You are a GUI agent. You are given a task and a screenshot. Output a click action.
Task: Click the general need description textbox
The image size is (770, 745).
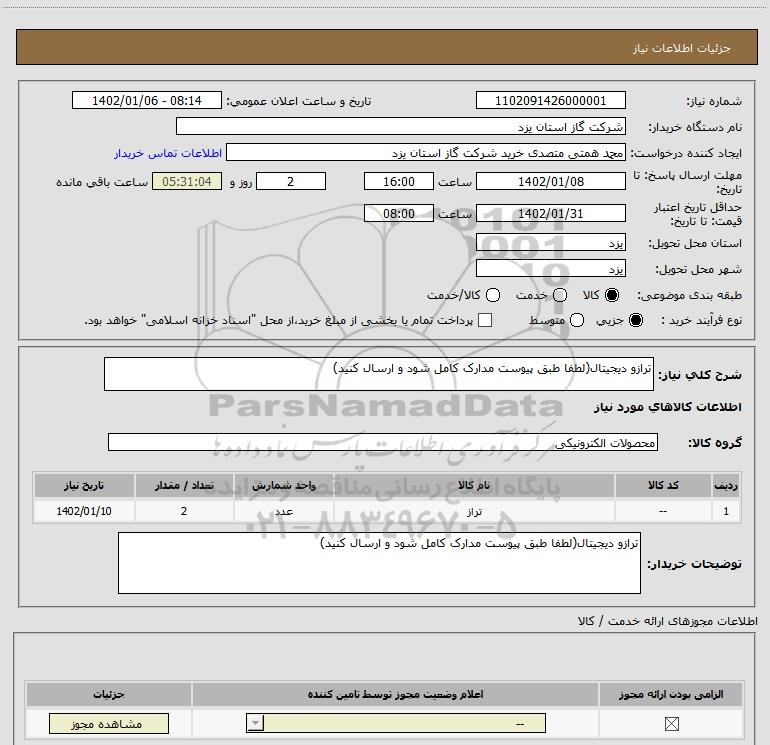coord(379,374)
